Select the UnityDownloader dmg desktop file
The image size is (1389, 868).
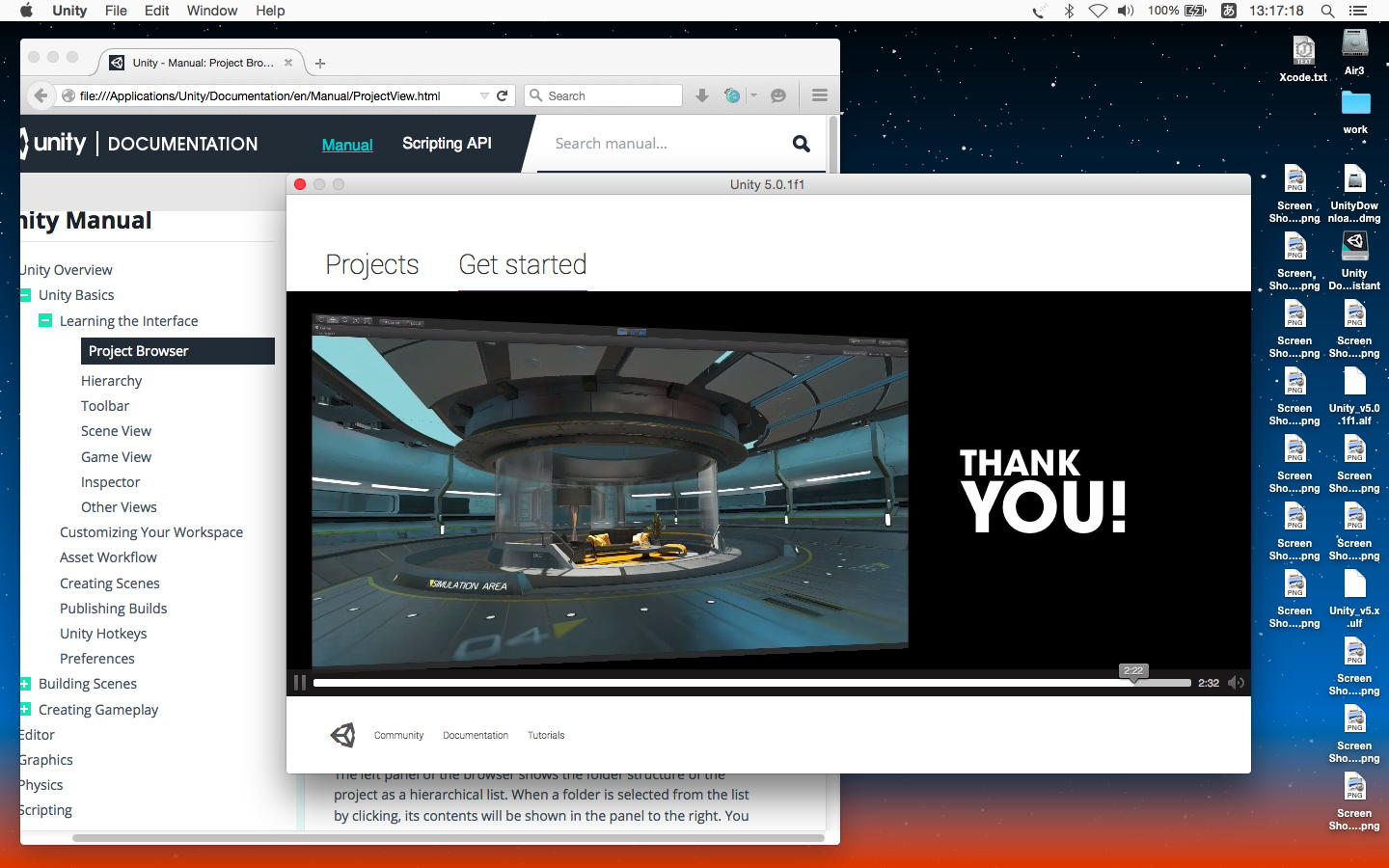(x=1354, y=193)
